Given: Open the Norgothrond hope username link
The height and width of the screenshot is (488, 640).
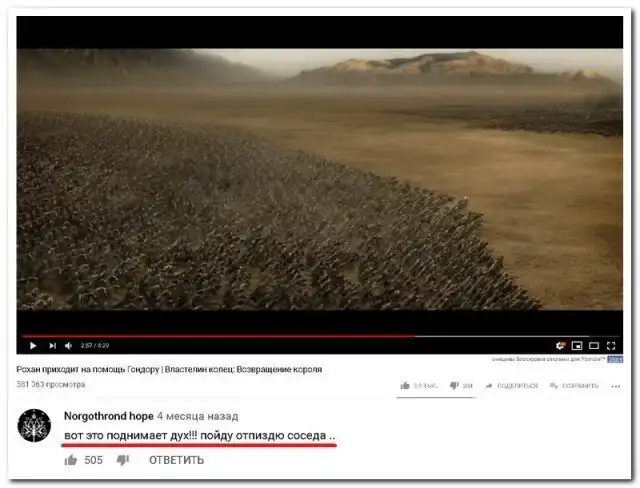Looking at the screenshot, I should (x=109, y=416).
